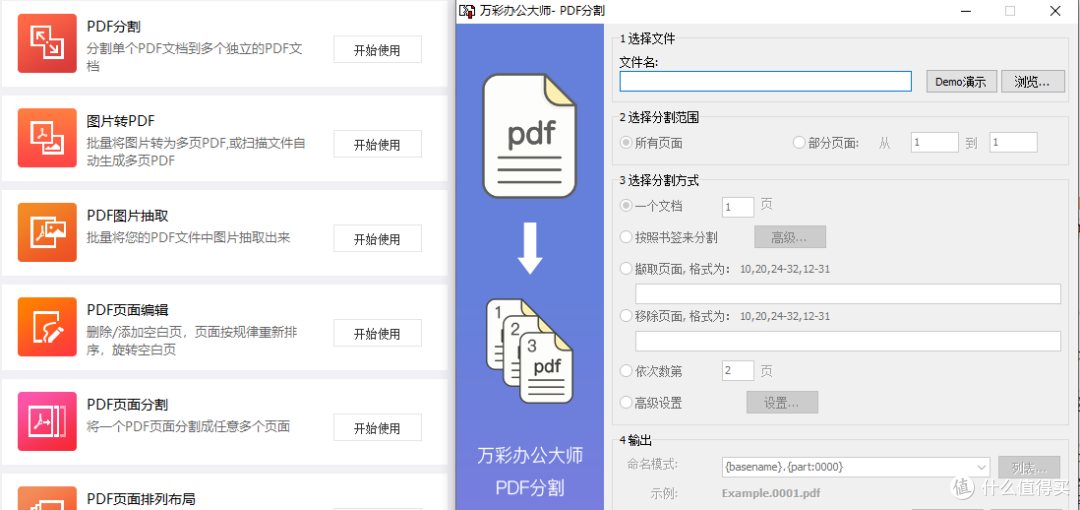Image resolution: width=1080 pixels, height=510 pixels.
Task: Click the PDF图片抽取 card title
Action: coord(127,216)
